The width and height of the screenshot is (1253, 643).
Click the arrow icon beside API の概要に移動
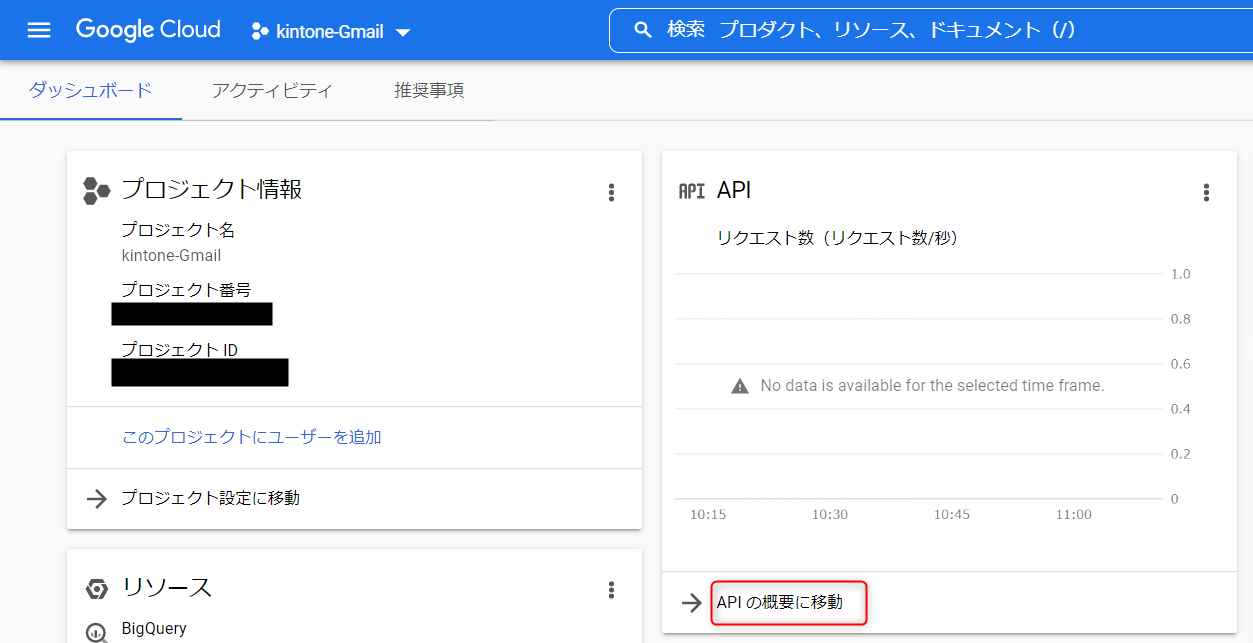click(x=691, y=602)
